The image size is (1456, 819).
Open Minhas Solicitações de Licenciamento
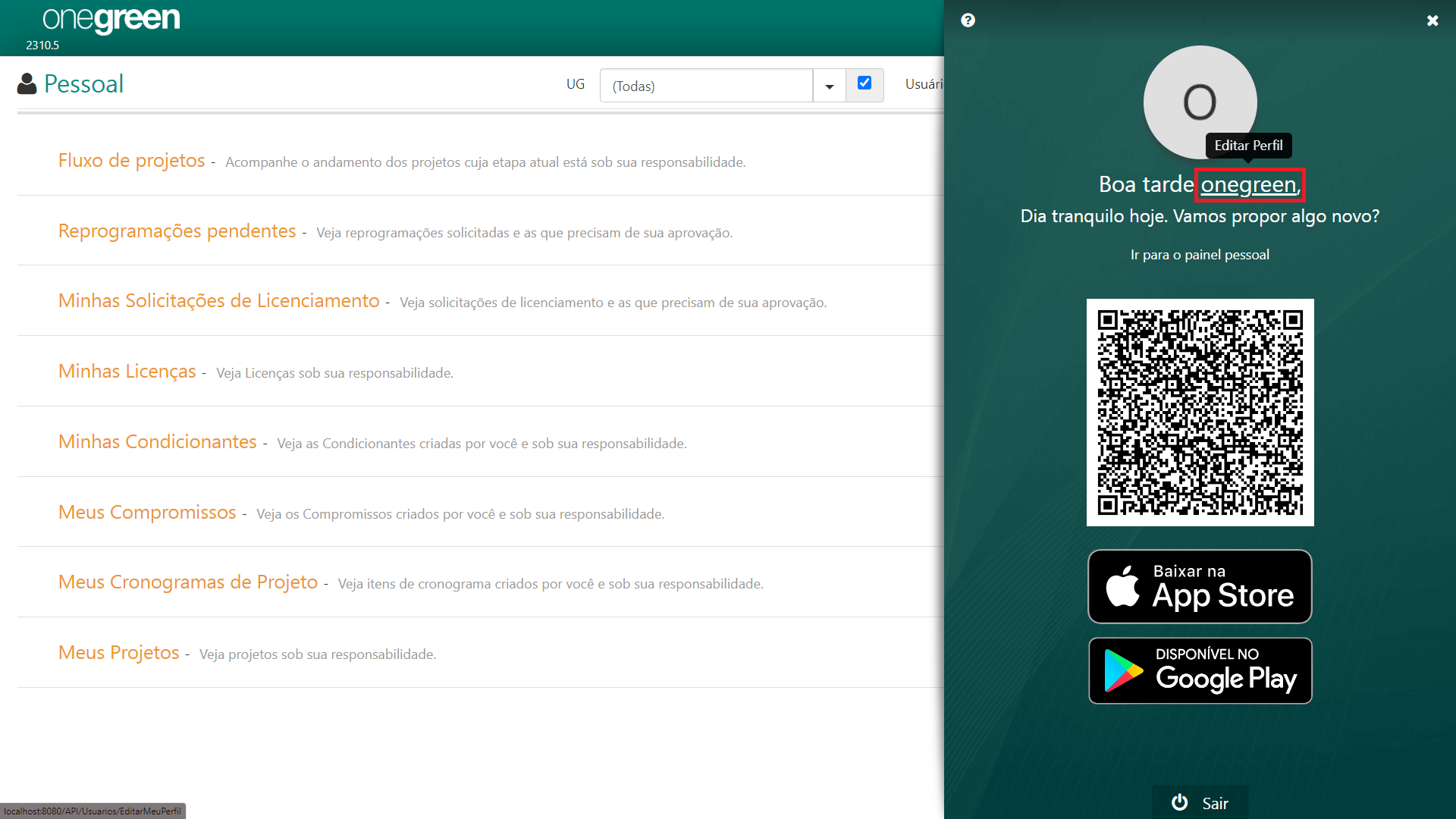pyautogui.click(x=219, y=300)
